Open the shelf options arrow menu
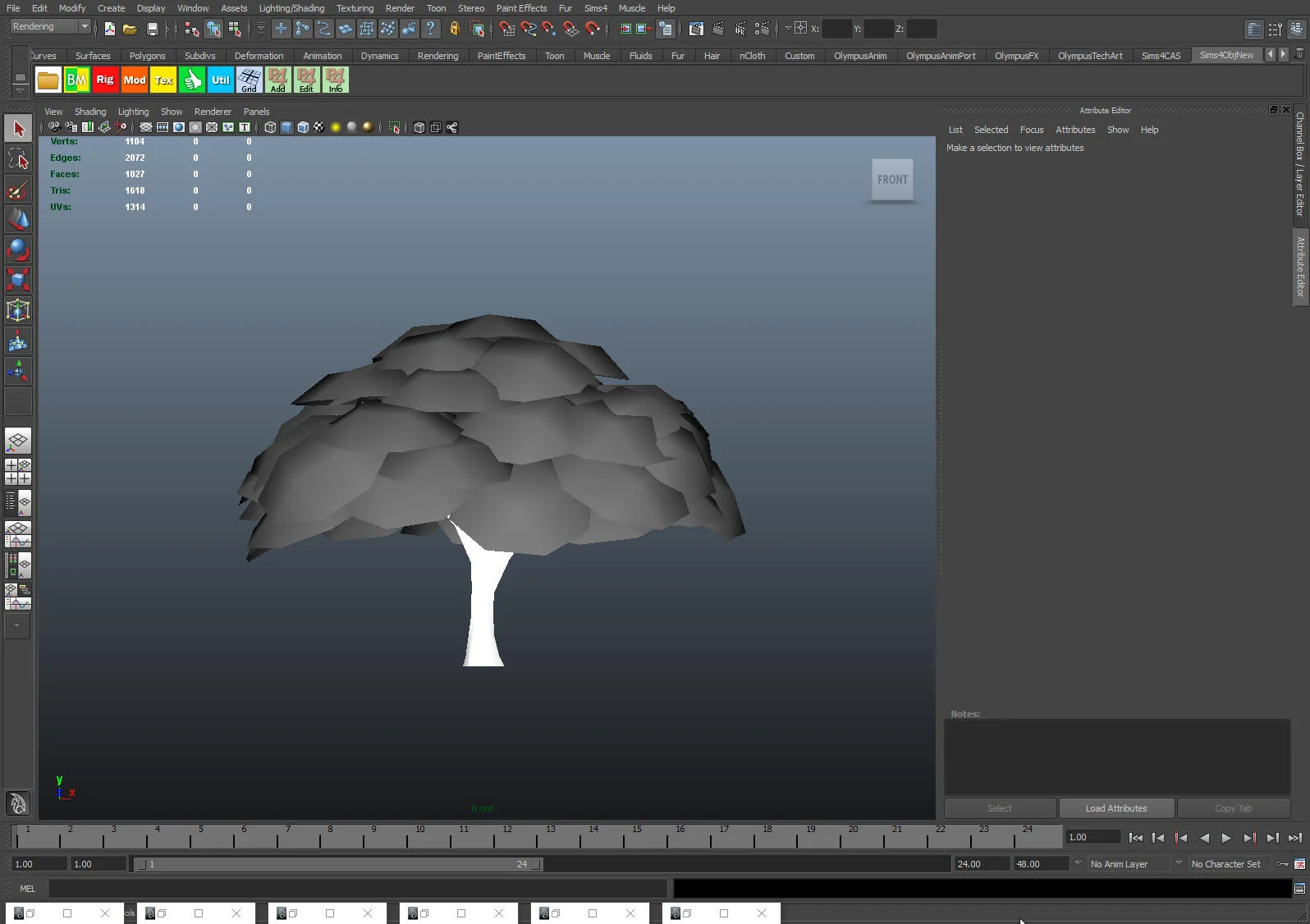 (x=21, y=90)
